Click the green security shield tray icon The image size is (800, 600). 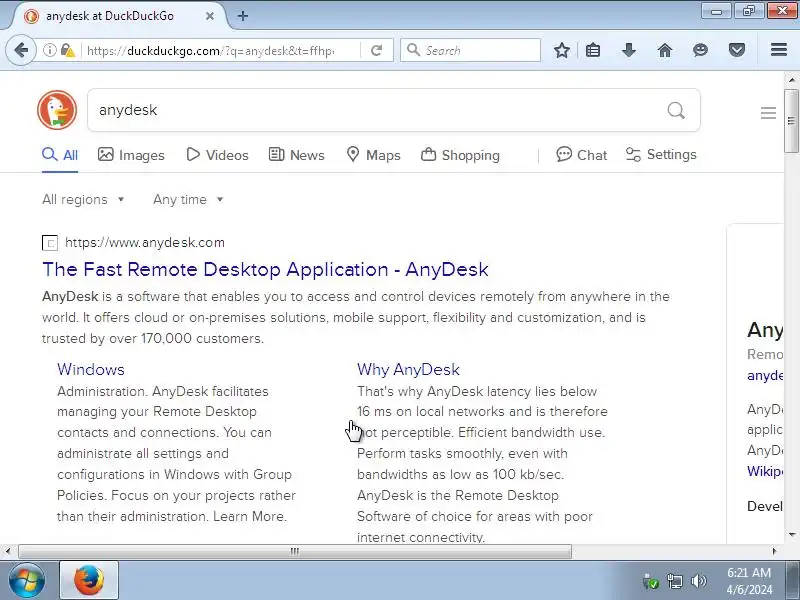[651, 581]
